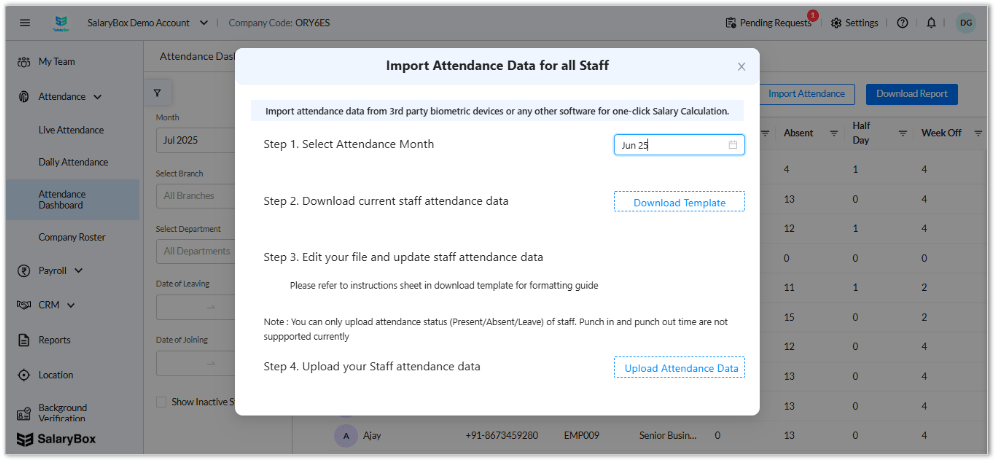Open the Pending Requests clipboard icon
Viewport: 995px width, 463px height.
731,23
